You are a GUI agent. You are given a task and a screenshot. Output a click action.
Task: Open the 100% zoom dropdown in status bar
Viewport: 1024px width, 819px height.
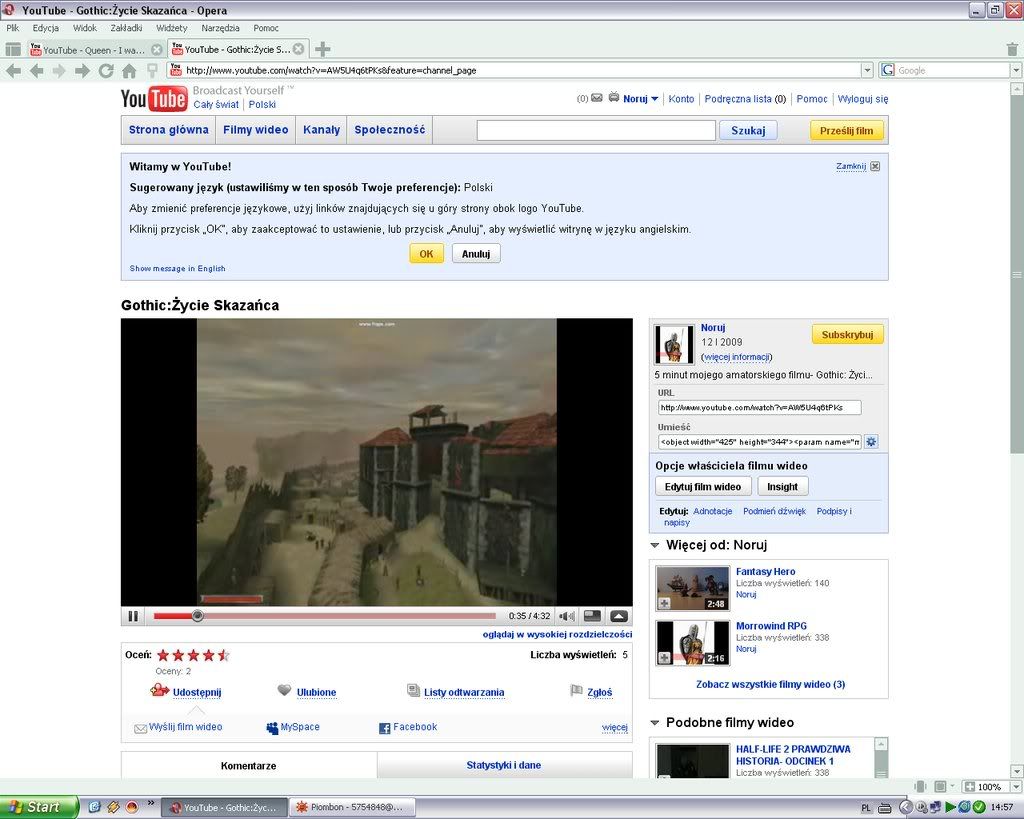1016,787
